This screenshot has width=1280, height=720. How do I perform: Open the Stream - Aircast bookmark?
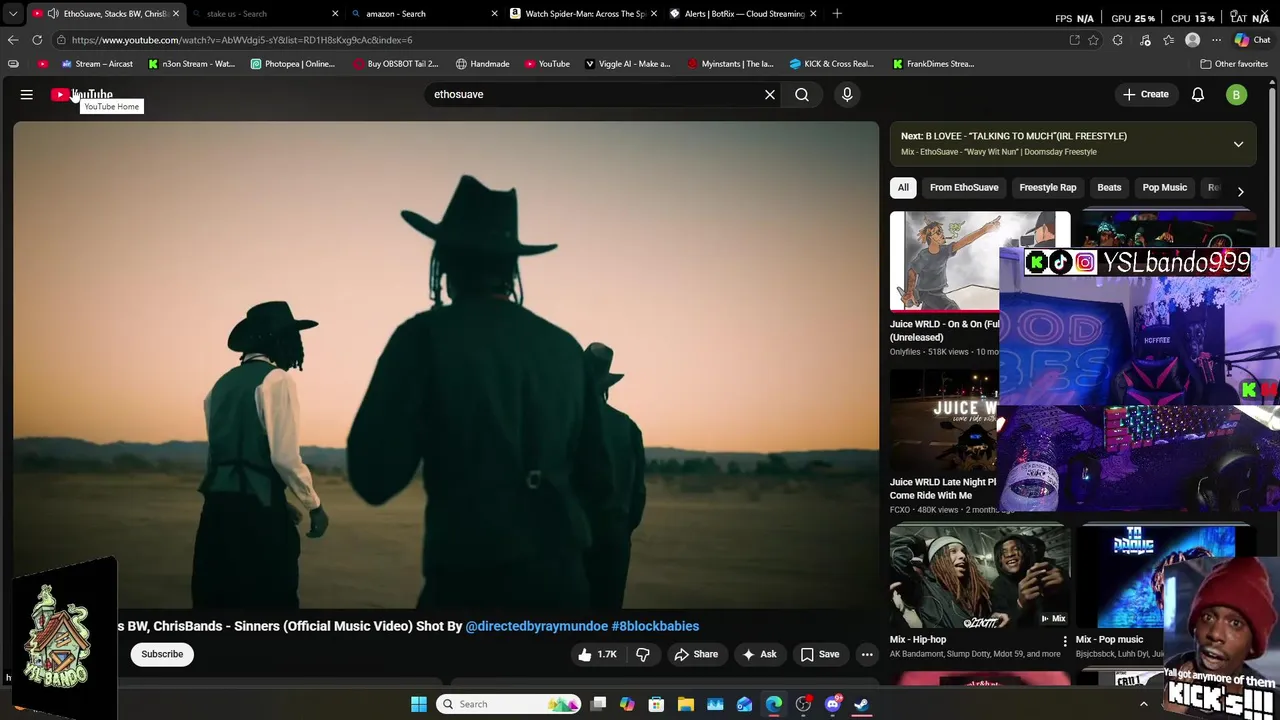pyautogui.click(x=97, y=64)
